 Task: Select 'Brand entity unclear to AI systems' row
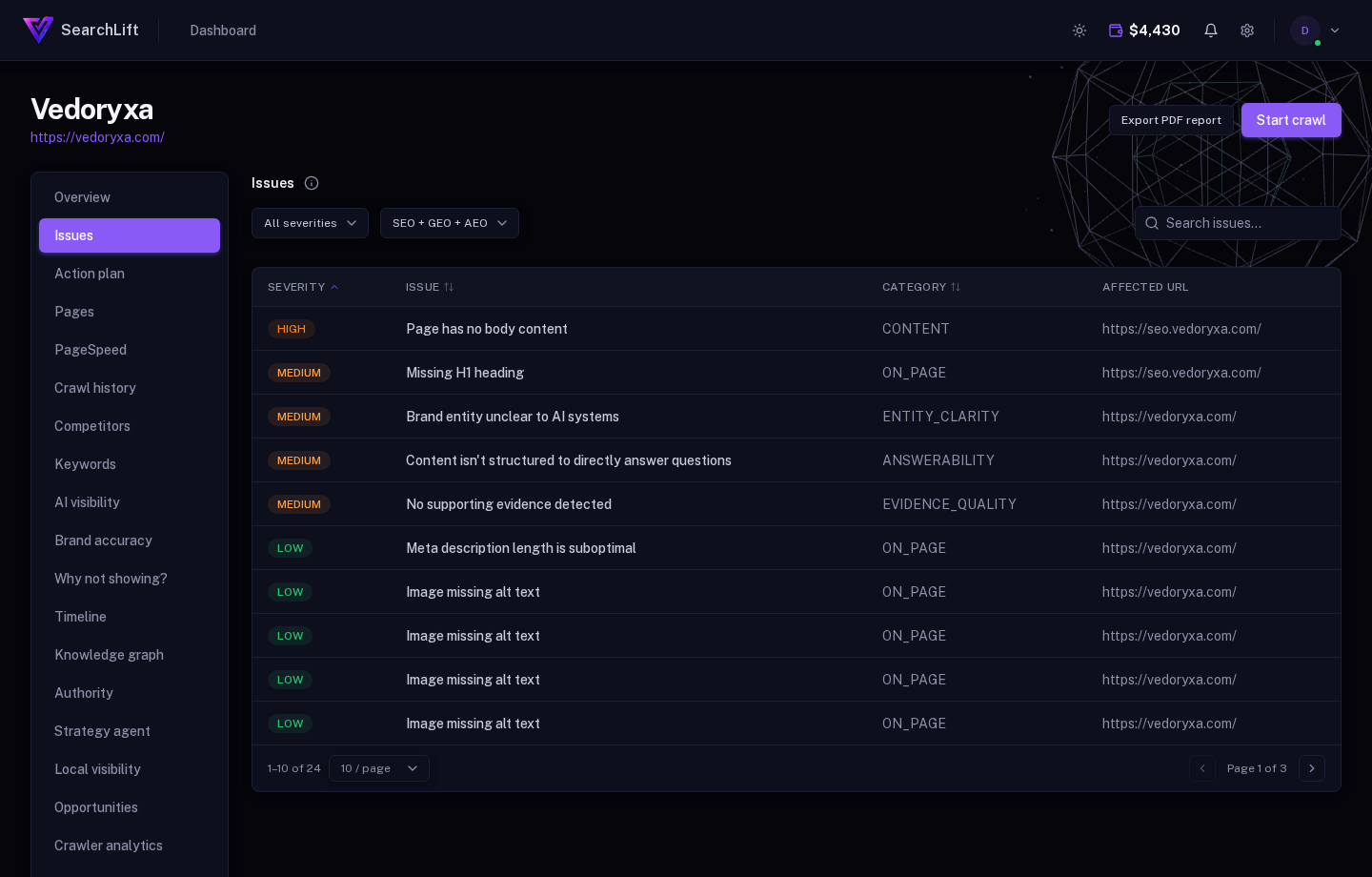797,417
